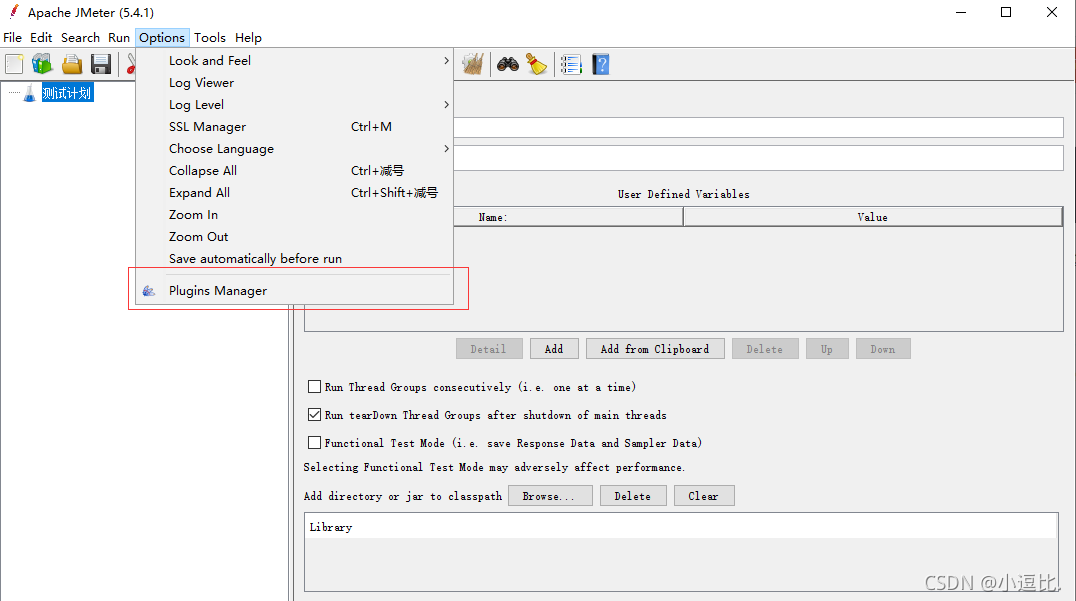Click the partially hidden Cut scissors icon
Screen dimensions: 1076x601
130,64
